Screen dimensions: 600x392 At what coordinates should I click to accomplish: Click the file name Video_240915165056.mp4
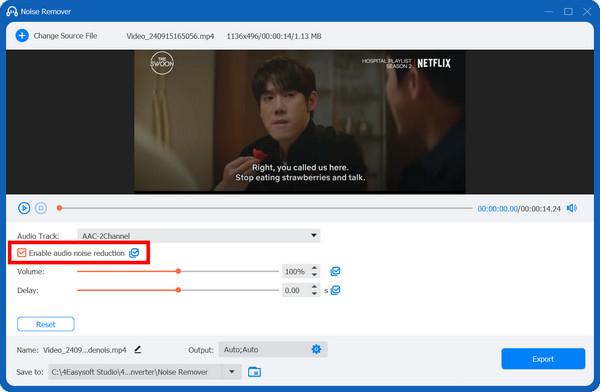click(x=170, y=36)
